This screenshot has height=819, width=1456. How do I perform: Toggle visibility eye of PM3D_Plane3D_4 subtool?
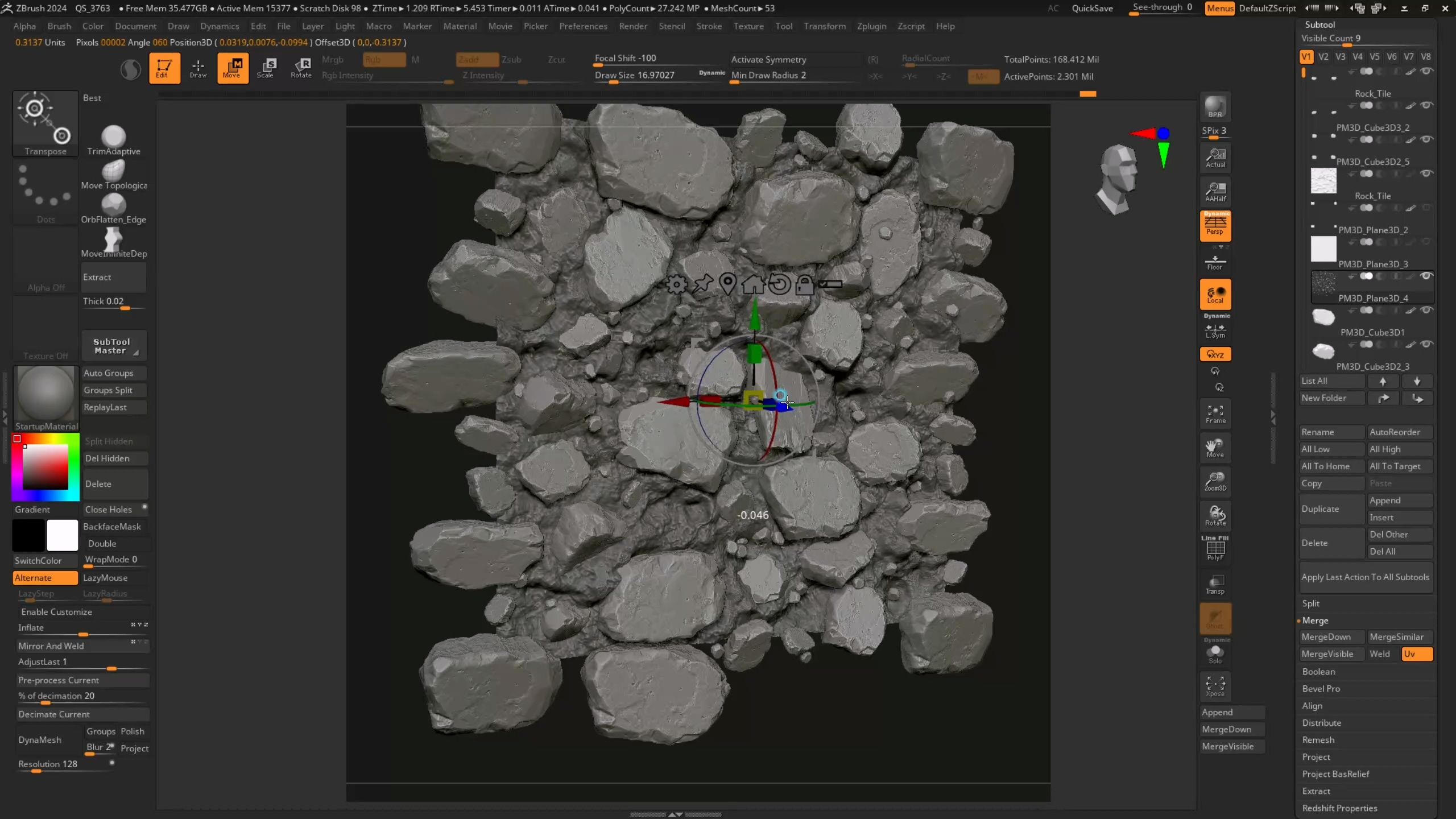pyautogui.click(x=1426, y=276)
